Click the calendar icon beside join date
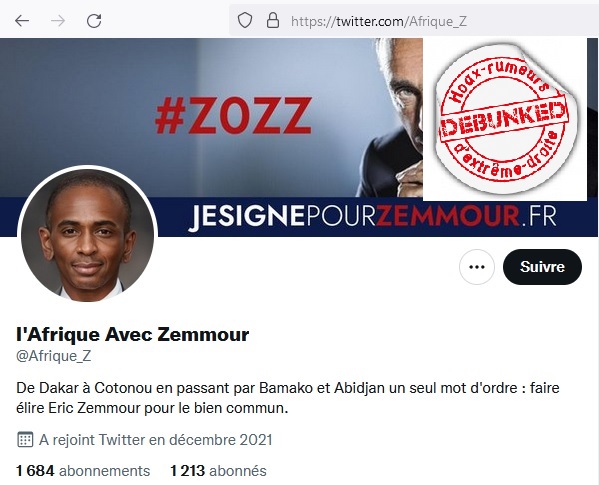Image resolution: width=599 pixels, height=485 pixels. (25, 440)
